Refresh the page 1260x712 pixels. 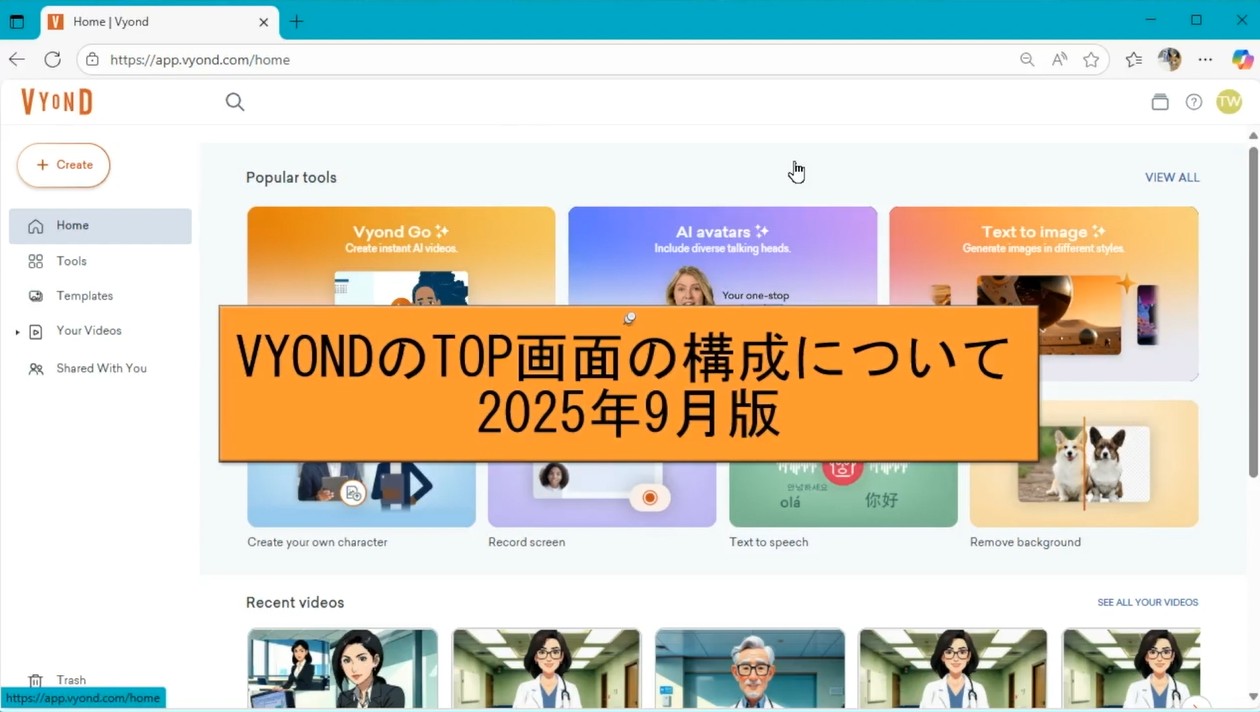coord(53,60)
